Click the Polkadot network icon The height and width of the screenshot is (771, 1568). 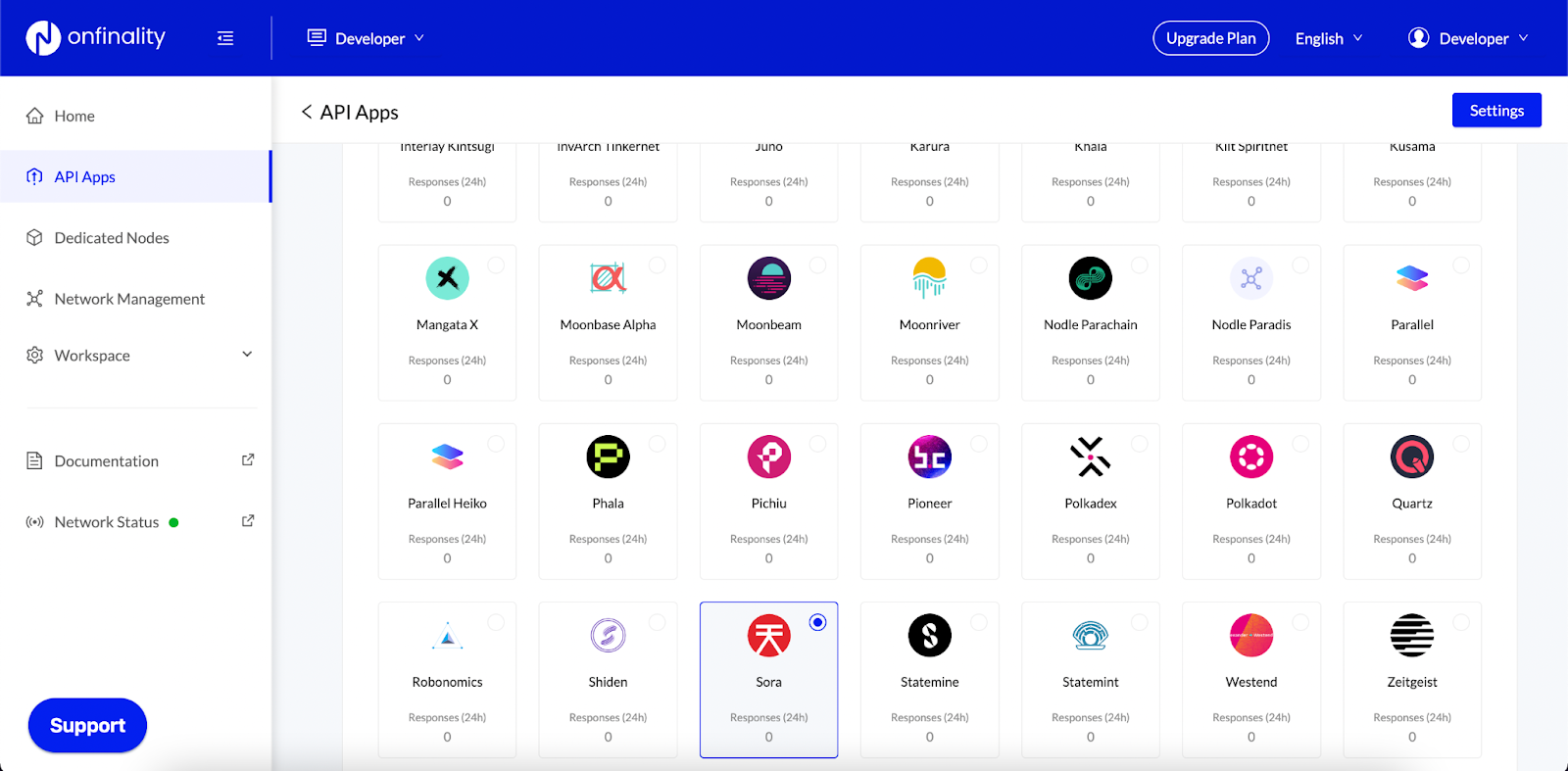pos(1251,457)
